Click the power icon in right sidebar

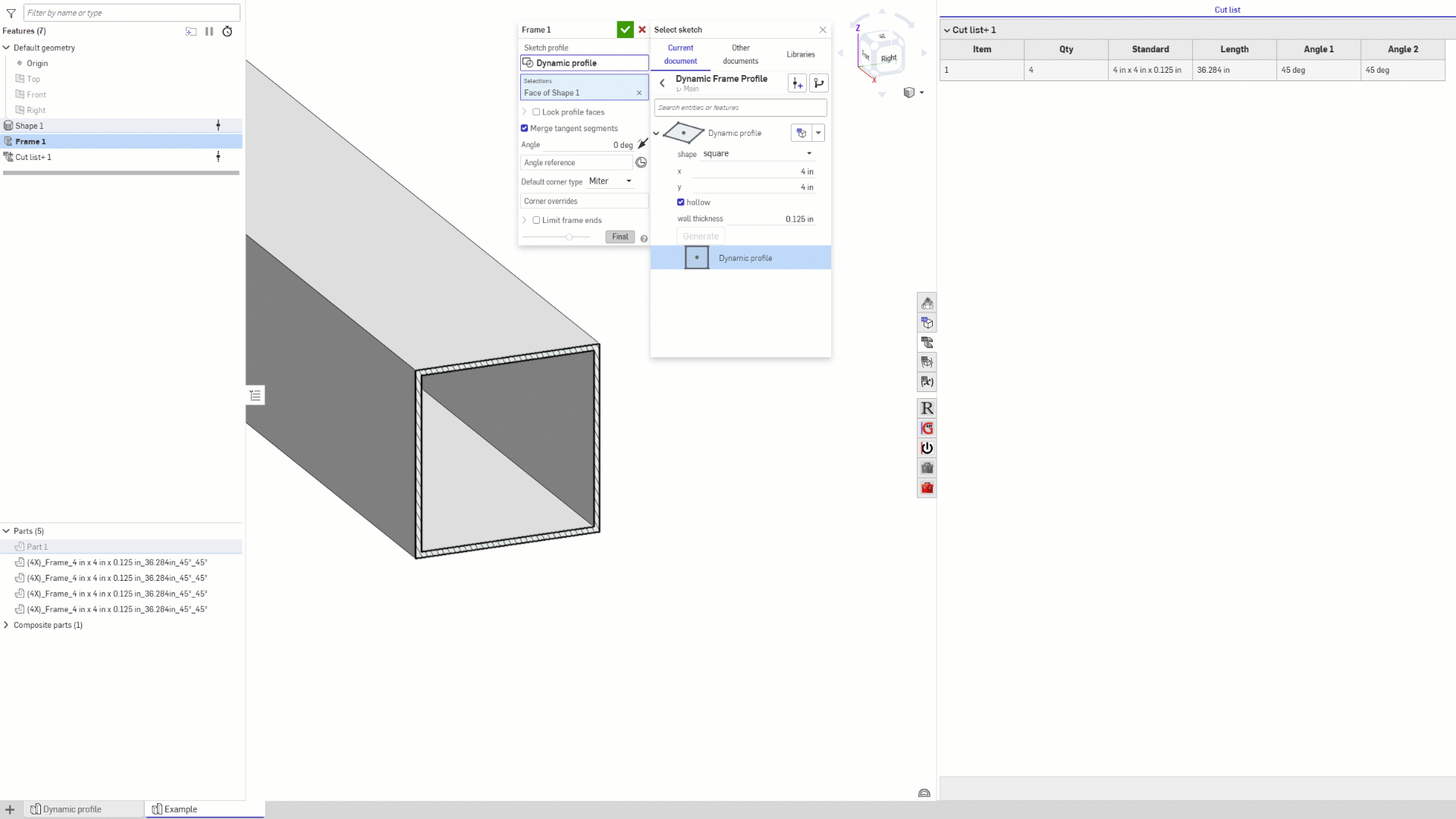927,448
